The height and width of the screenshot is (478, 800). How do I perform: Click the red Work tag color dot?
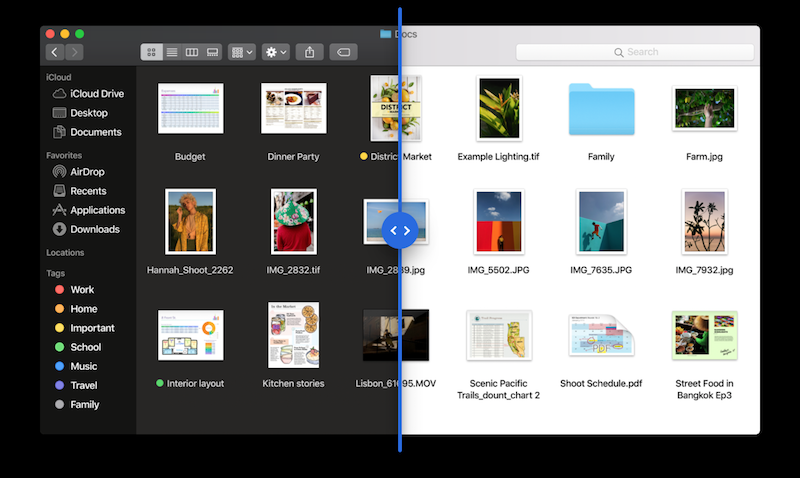(59, 290)
